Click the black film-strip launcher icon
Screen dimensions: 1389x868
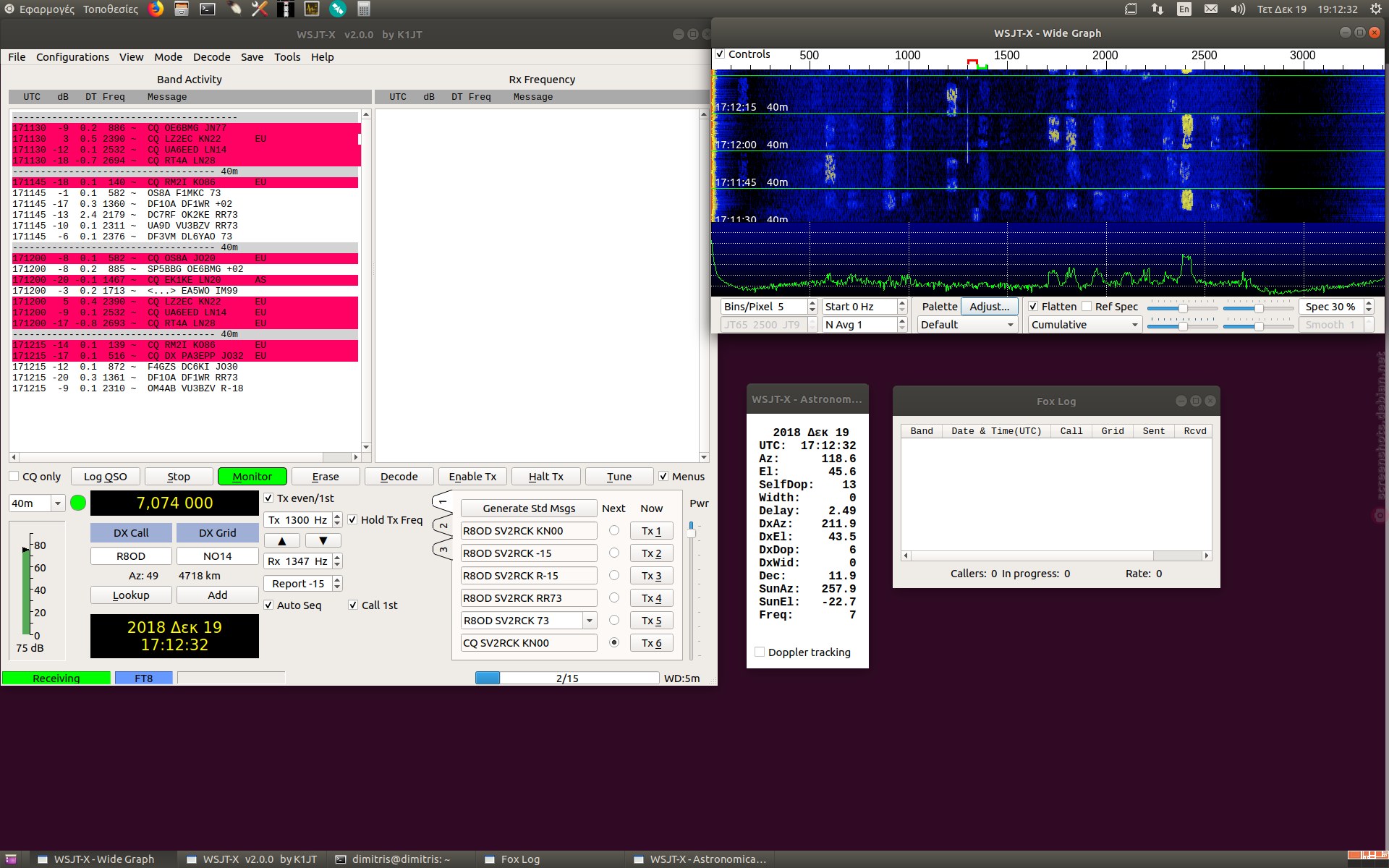point(286,9)
